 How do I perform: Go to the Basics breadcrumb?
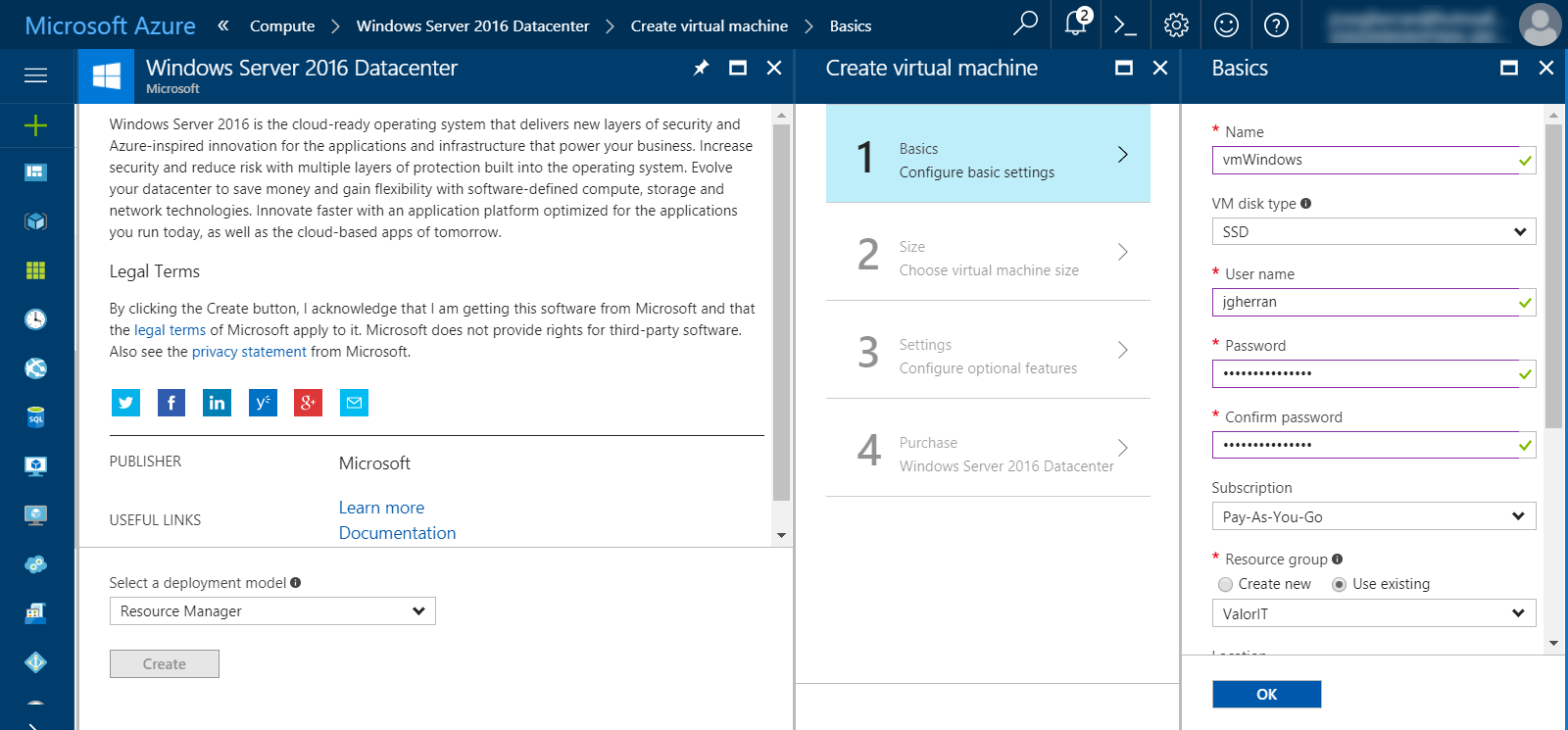coord(851,25)
